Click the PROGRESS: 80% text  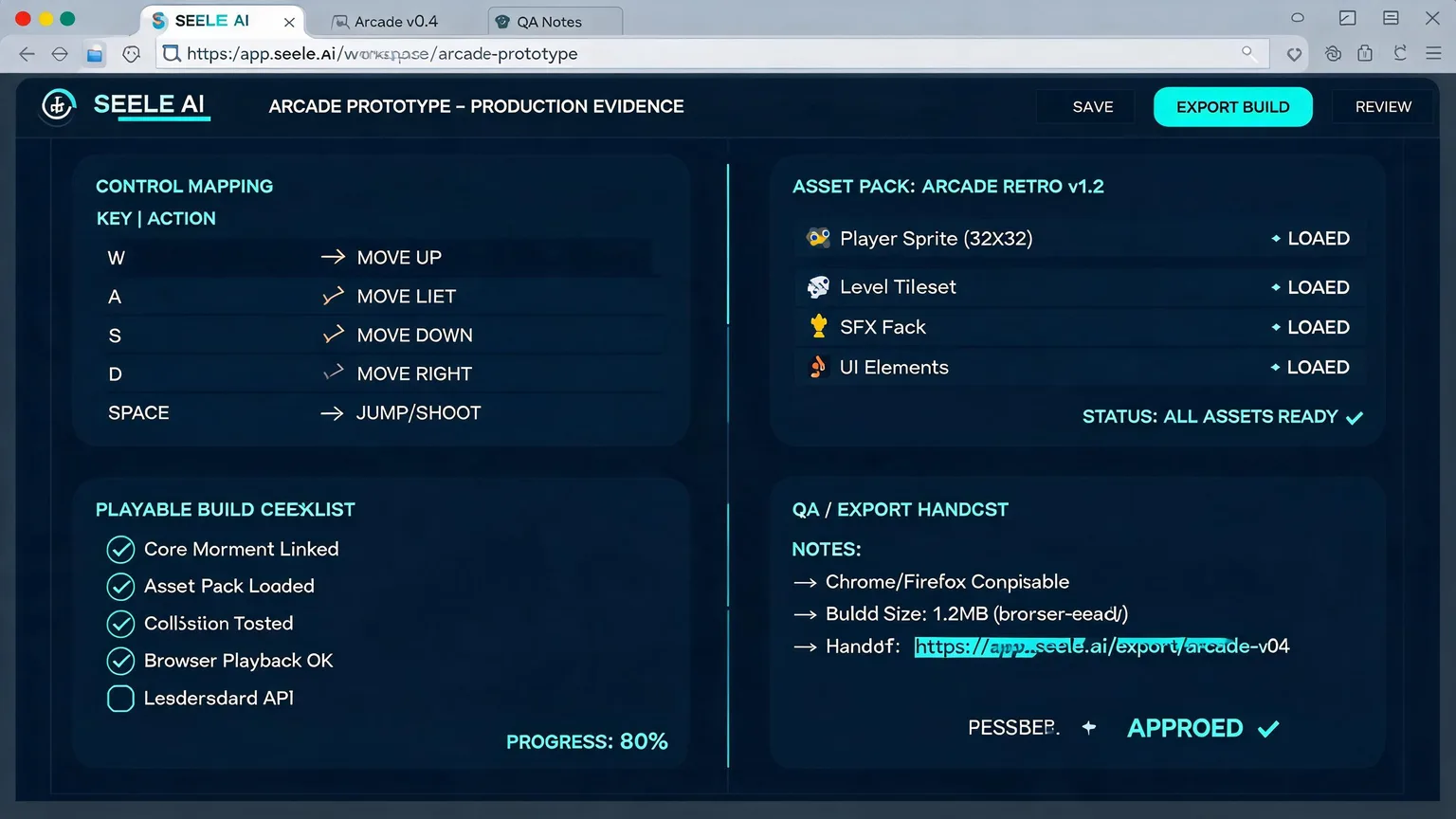tap(587, 741)
